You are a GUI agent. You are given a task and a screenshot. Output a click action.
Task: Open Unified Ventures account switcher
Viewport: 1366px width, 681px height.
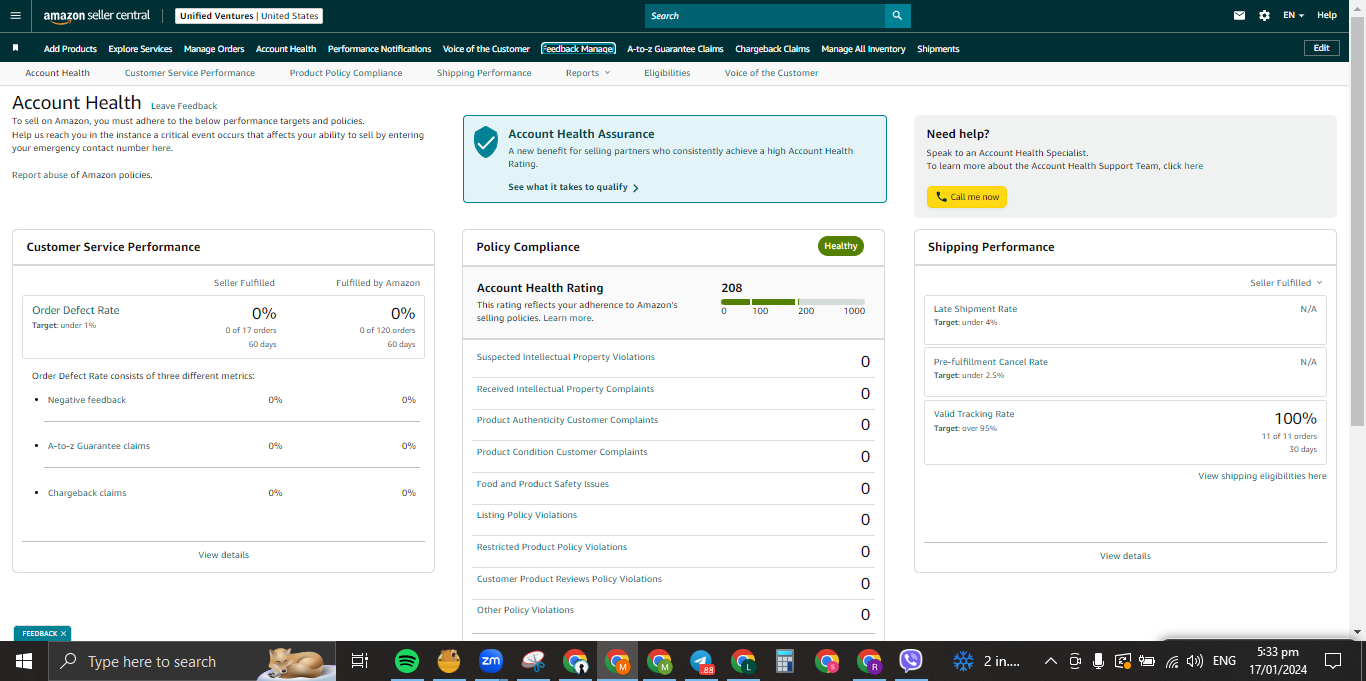point(249,16)
